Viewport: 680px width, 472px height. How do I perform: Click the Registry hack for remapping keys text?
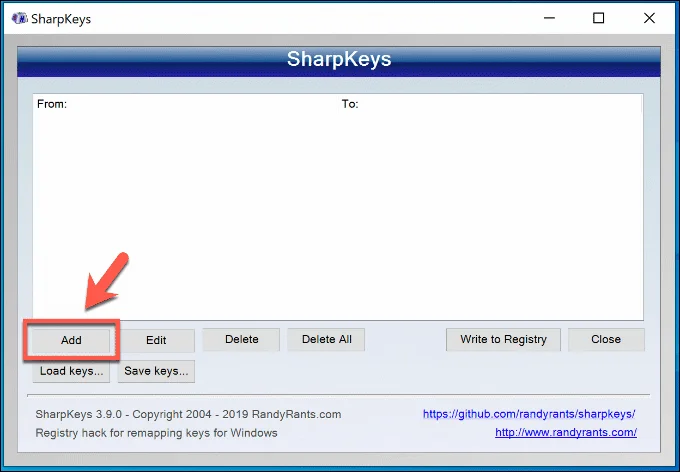pyautogui.click(x=157, y=433)
